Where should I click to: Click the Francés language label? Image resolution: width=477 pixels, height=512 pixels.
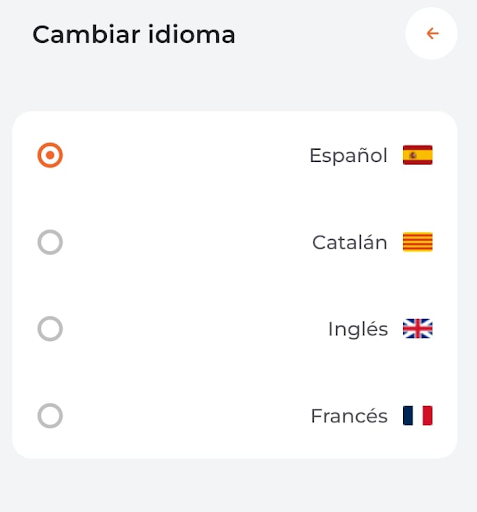click(349, 416)
